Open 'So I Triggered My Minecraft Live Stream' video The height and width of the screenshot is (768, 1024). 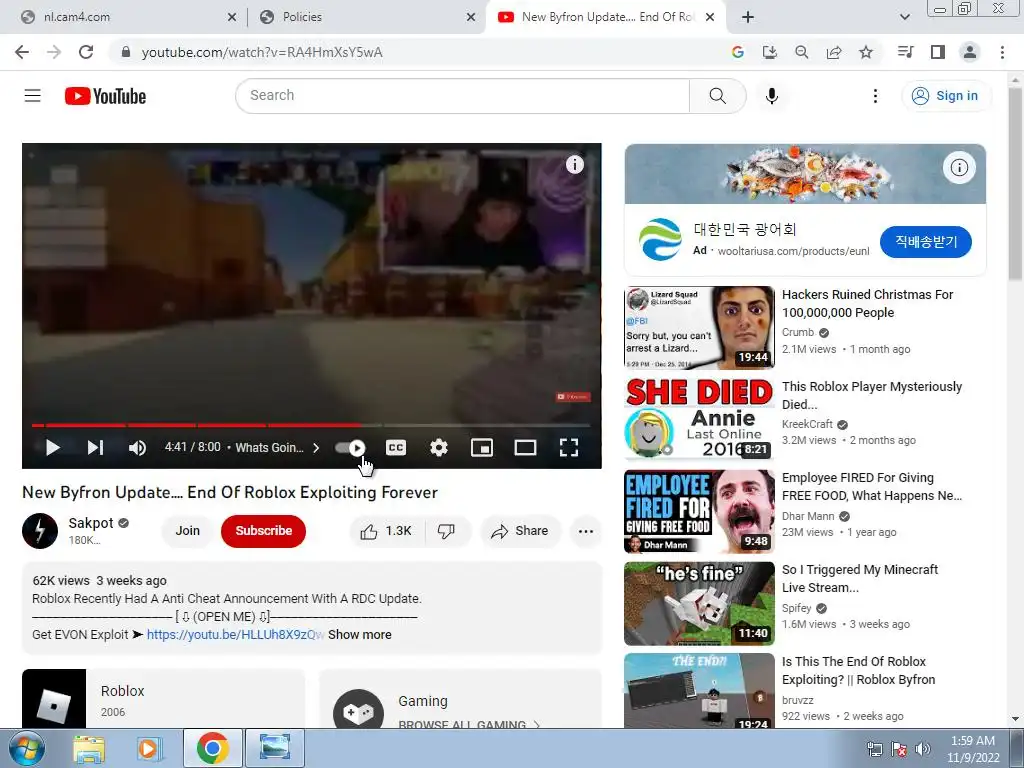pyautogui.click(x=859, y=579)
